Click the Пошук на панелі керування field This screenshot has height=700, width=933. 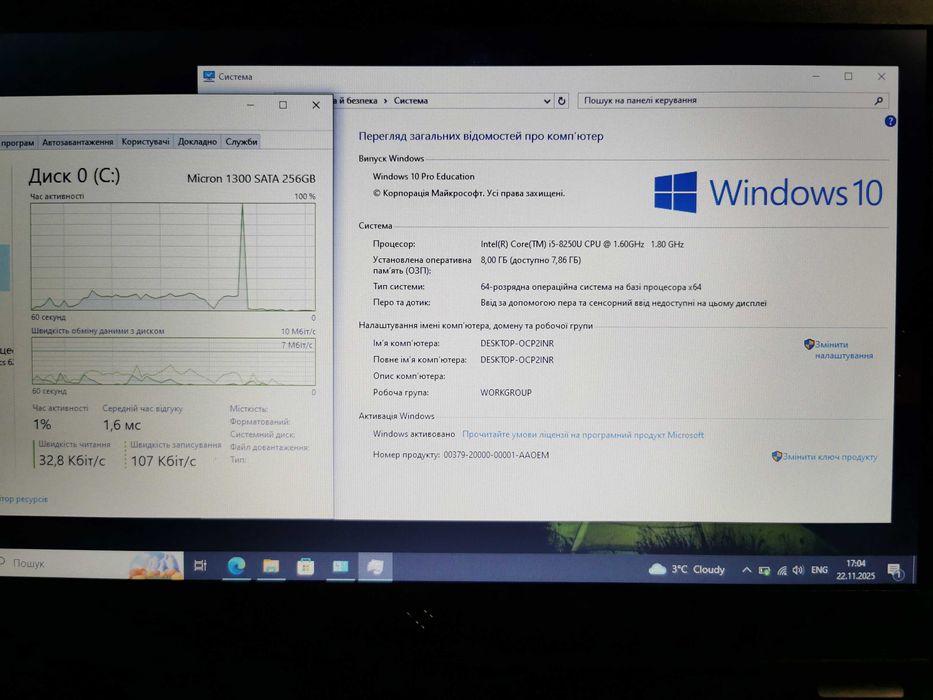(x=733, y=101)
